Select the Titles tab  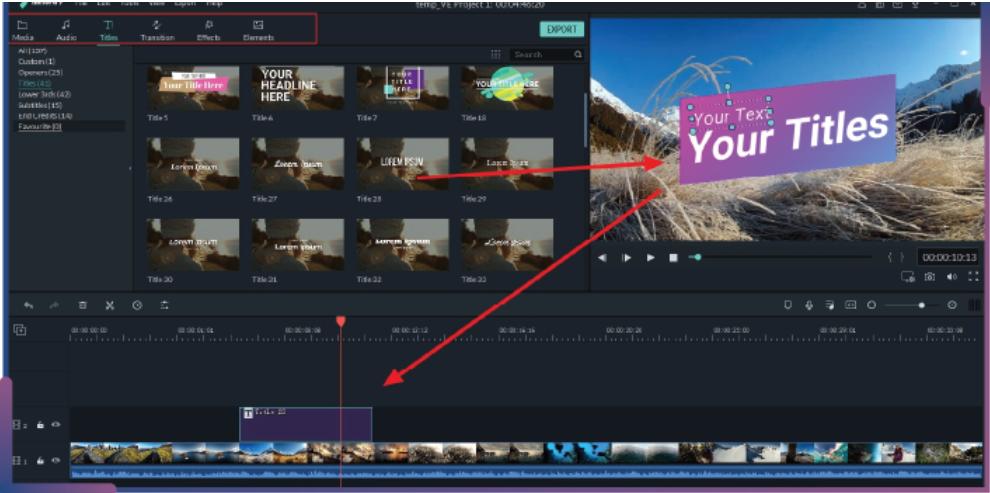coord(109,30)
